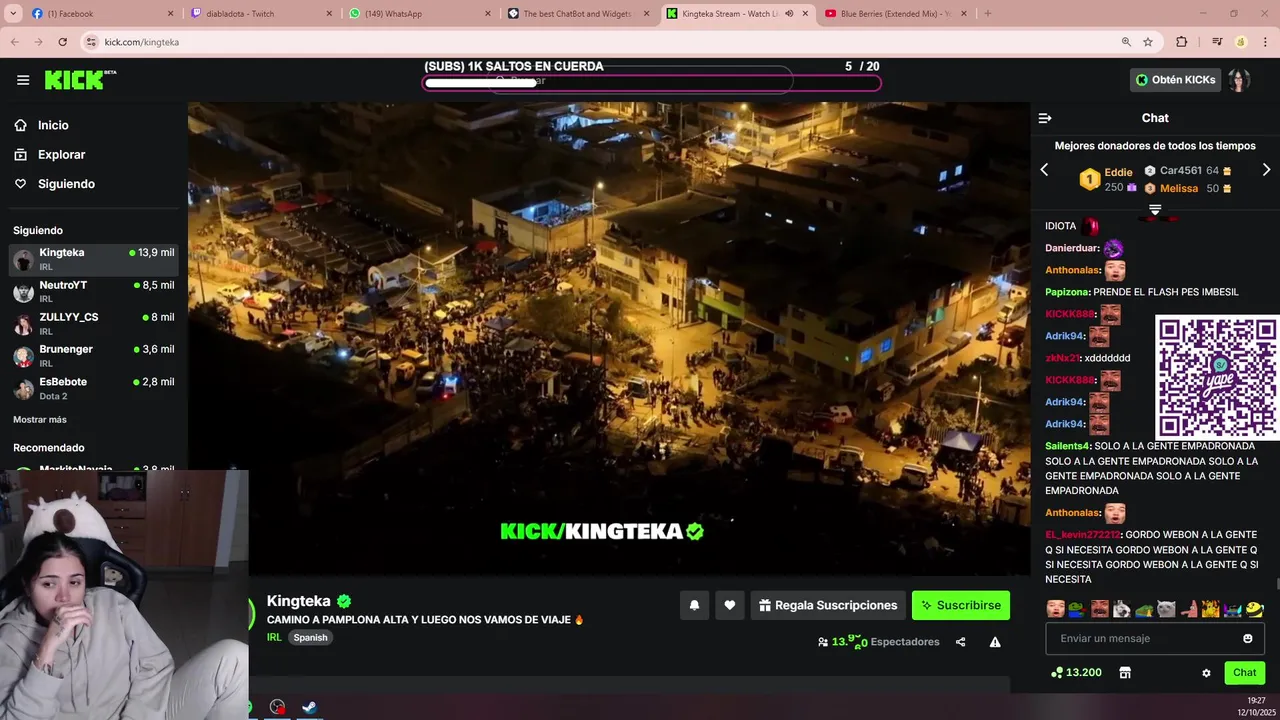The height and width of the screenshot is (720, 1280).
Task: Collapse the top donors leaderboard
Action: [1155, 210]
